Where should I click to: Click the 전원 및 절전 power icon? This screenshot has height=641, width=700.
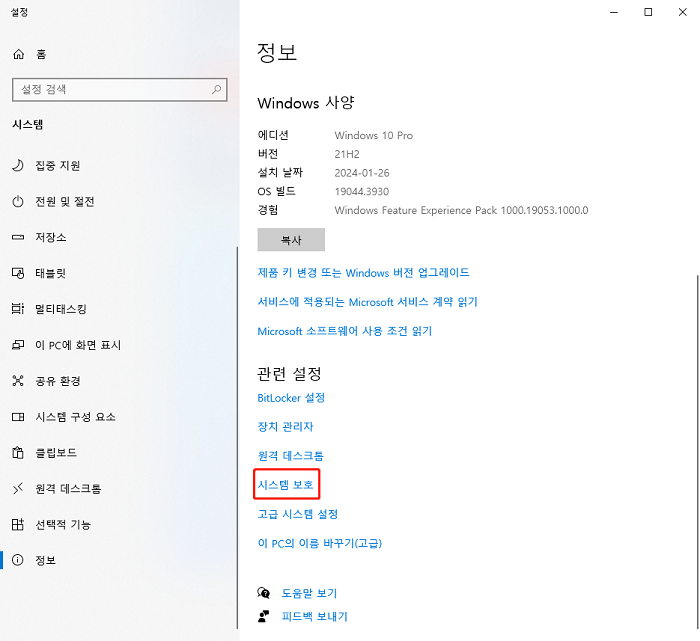click(18, 201)
